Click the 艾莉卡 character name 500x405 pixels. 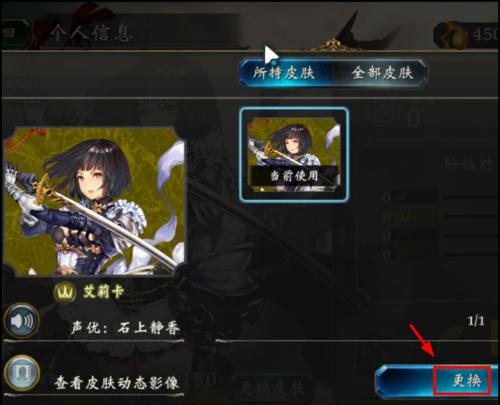click(103, 292)
